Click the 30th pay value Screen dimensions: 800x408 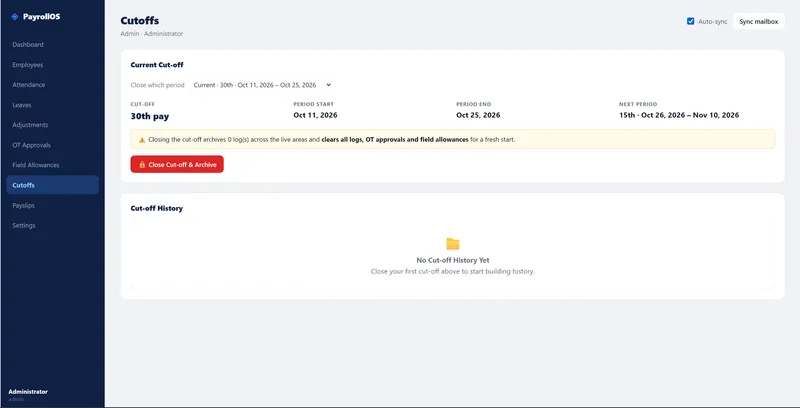pyautogui.click(x=149, y=116)
